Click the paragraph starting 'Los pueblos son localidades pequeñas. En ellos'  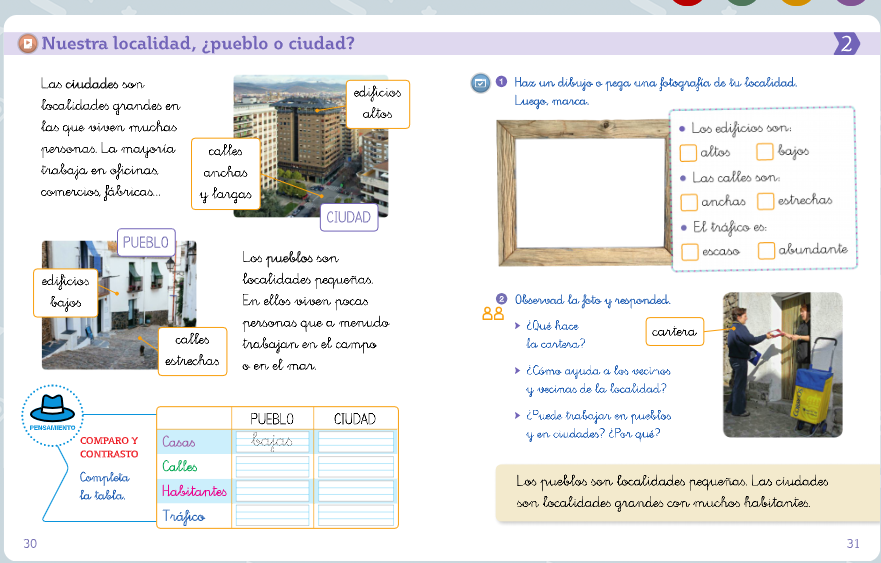pos(316,312)
